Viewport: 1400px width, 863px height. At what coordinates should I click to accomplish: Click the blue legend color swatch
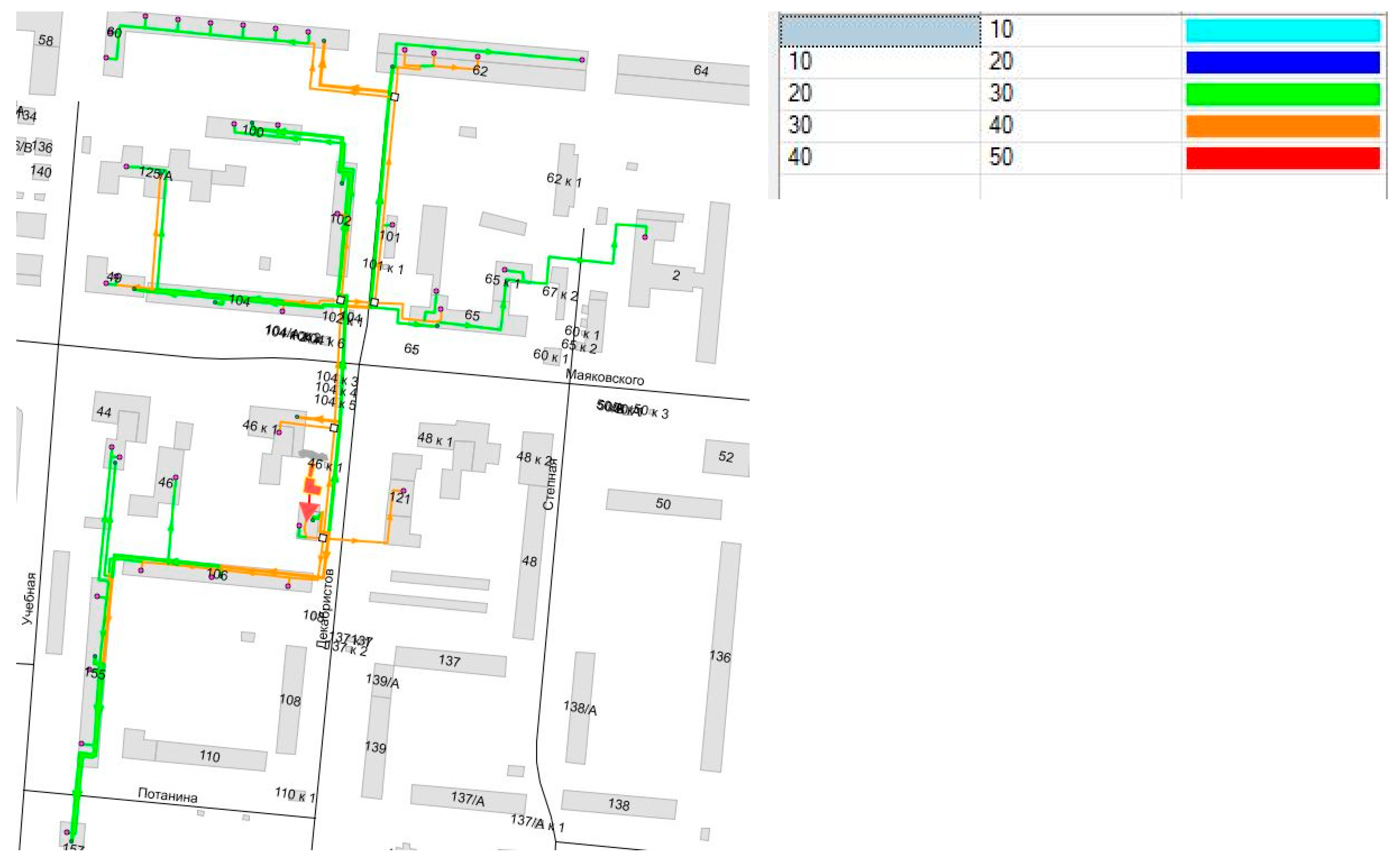[1282, 63]
